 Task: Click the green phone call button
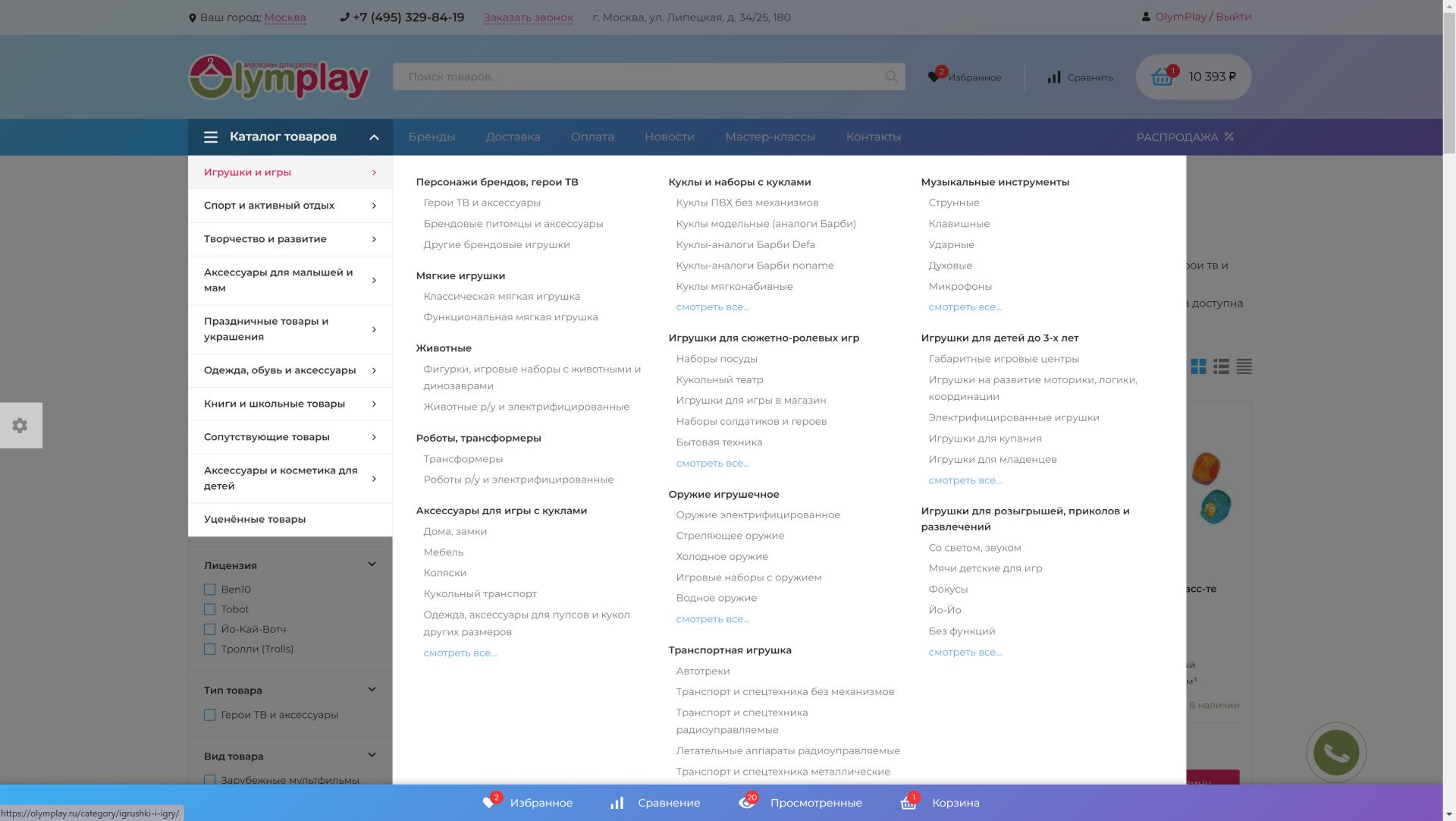click(x=1335, y=753)
